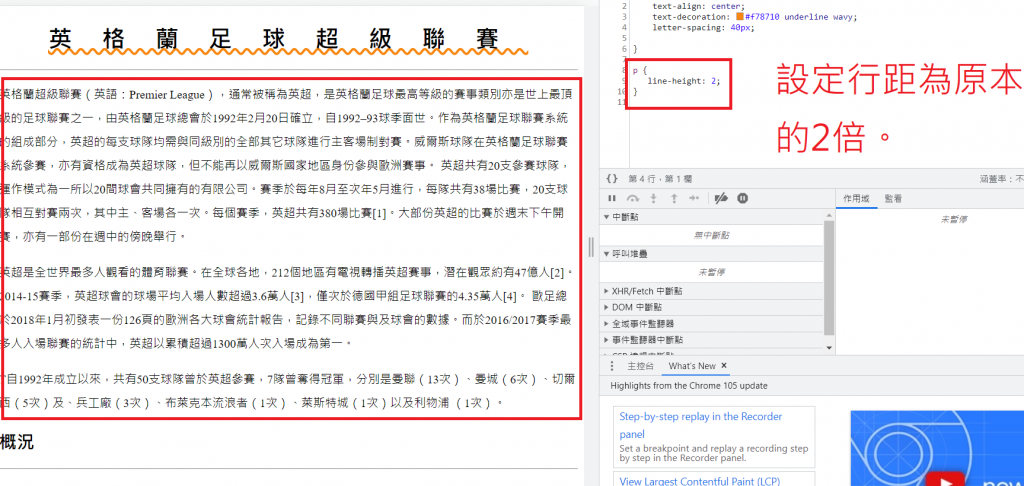
Task: Click the 概況 heading on the page
Action: [17, 442]
